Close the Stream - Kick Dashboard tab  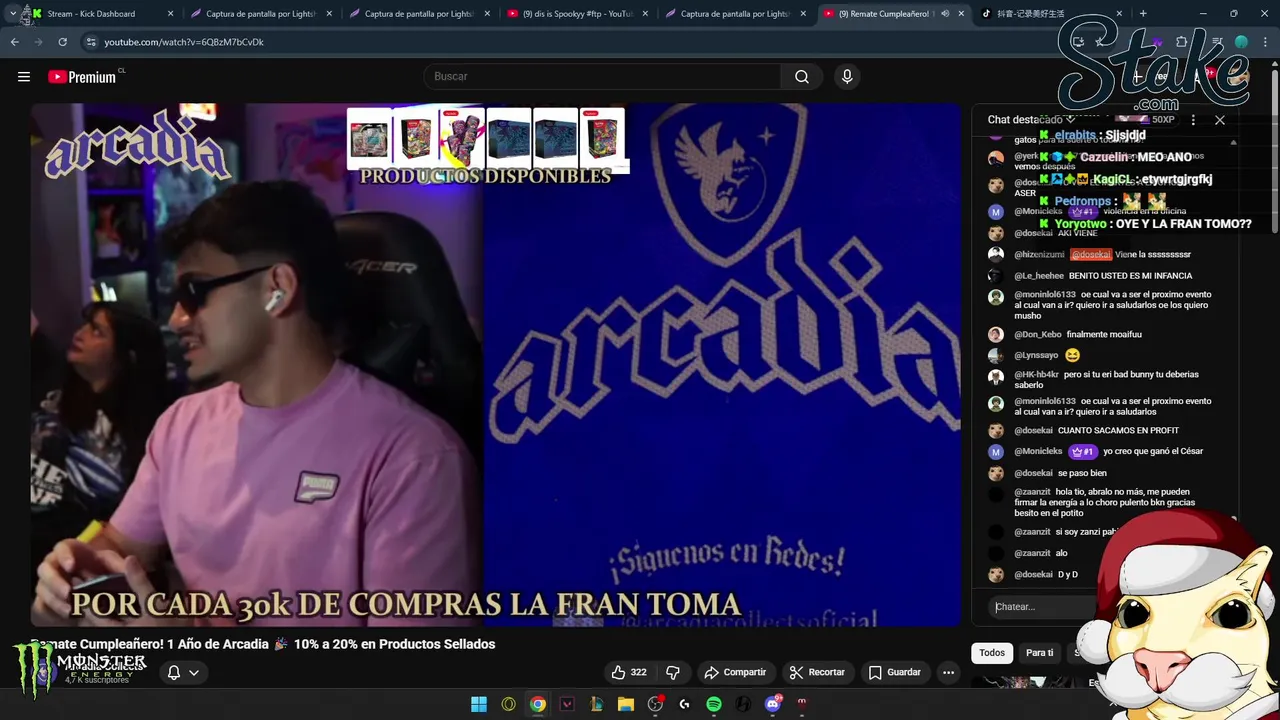click(x=171, y=14)
